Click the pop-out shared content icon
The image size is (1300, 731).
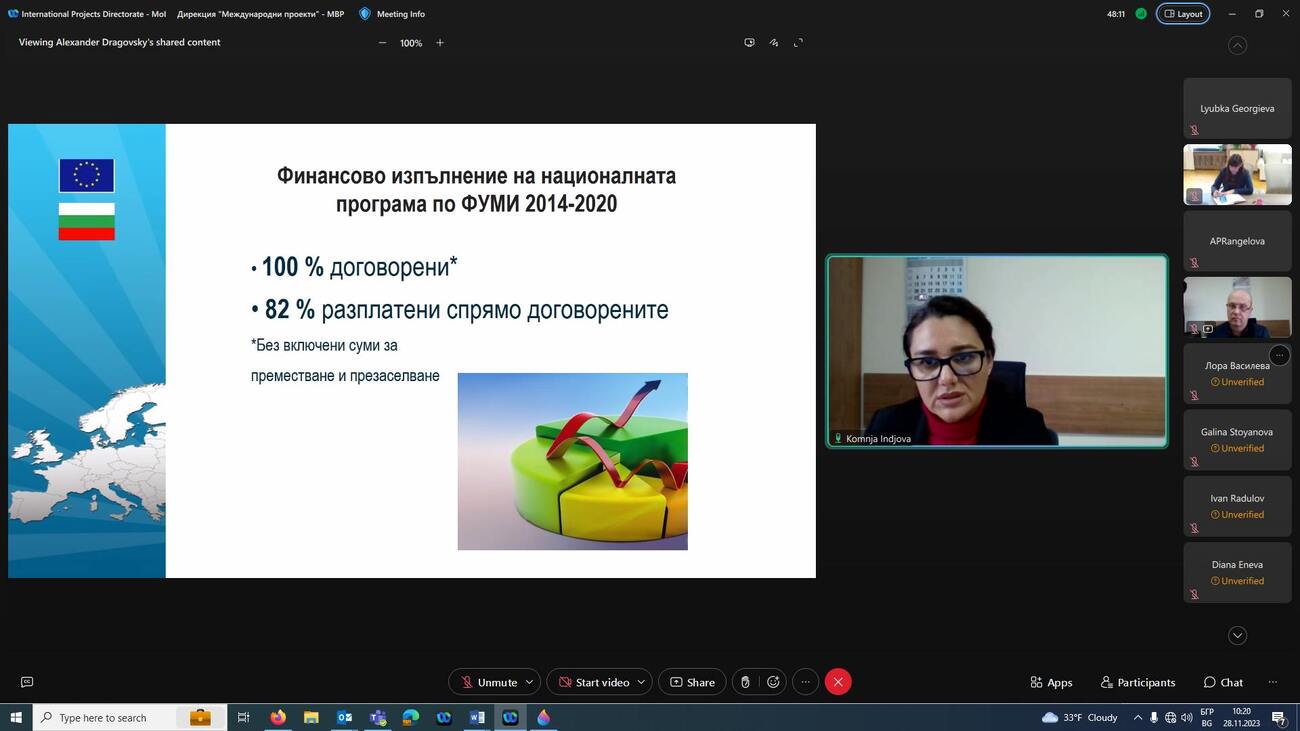[x=749, y=43]
